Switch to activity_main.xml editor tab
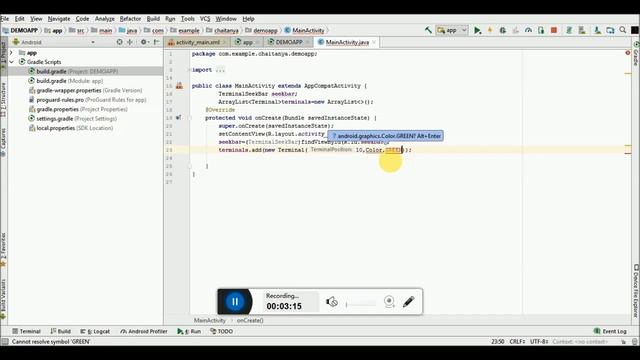Image resolution: width=640 pixels, height=360 pixels. pyautogui.click(x=198, y=42)
